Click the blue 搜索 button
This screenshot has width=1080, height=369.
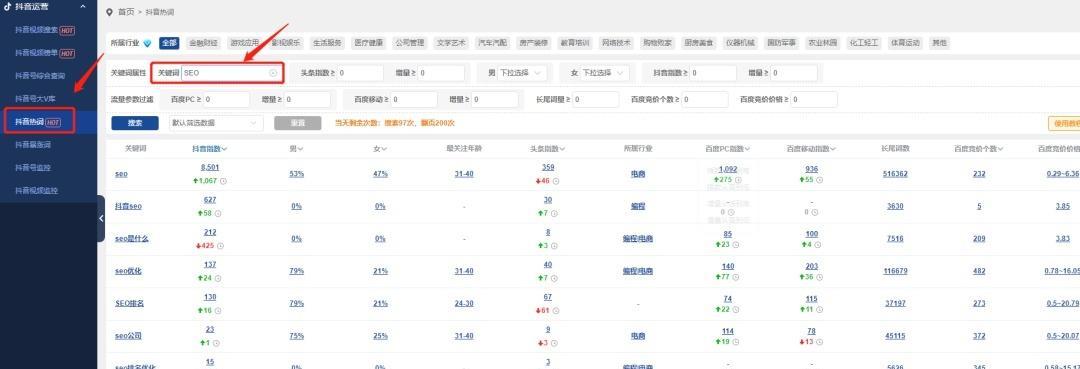pyautogui.click(x=134, y=123)
